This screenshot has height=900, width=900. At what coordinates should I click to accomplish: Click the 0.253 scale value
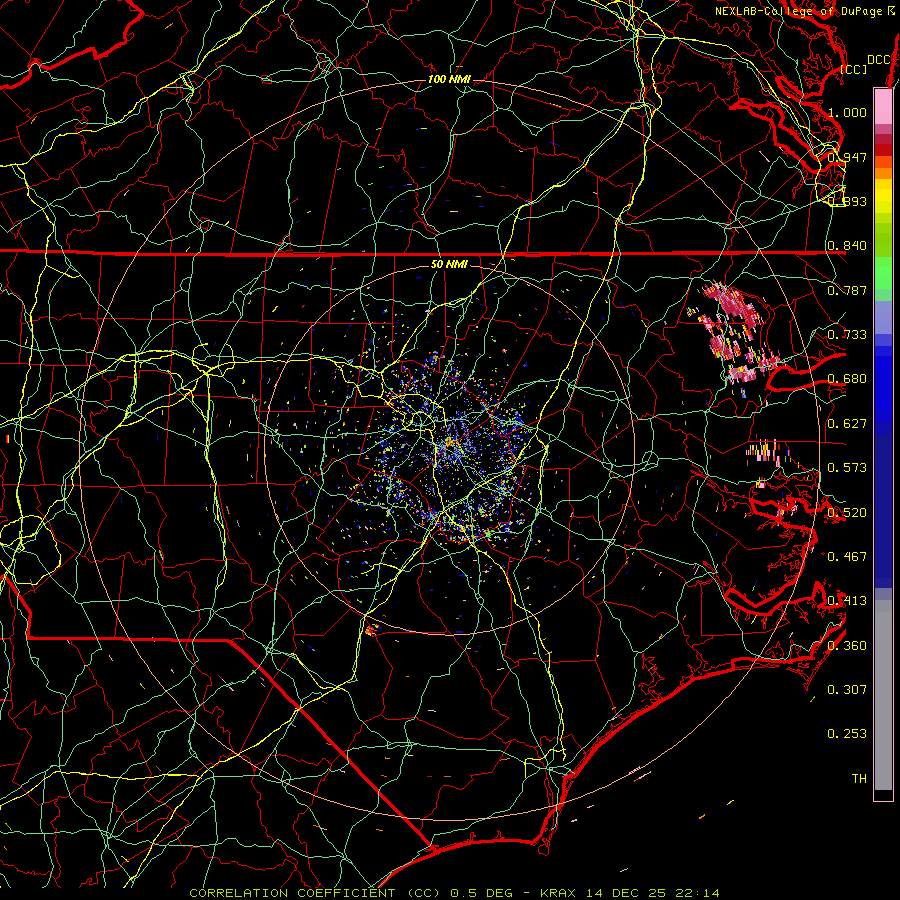847,734
